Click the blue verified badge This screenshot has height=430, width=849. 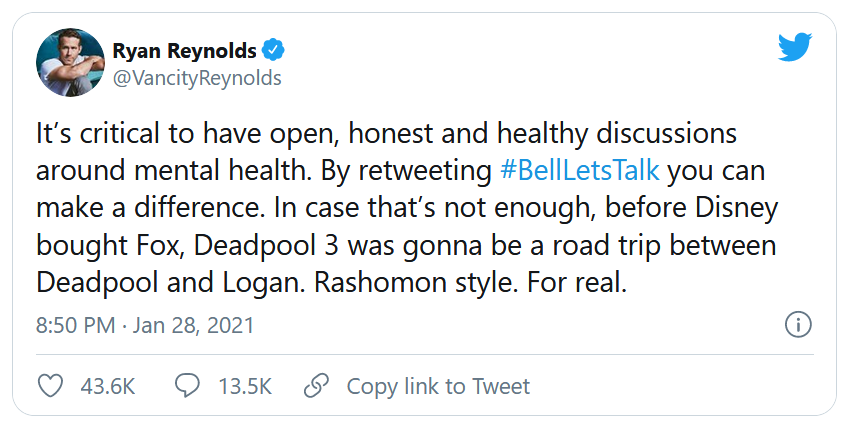[x=274, y=50]
